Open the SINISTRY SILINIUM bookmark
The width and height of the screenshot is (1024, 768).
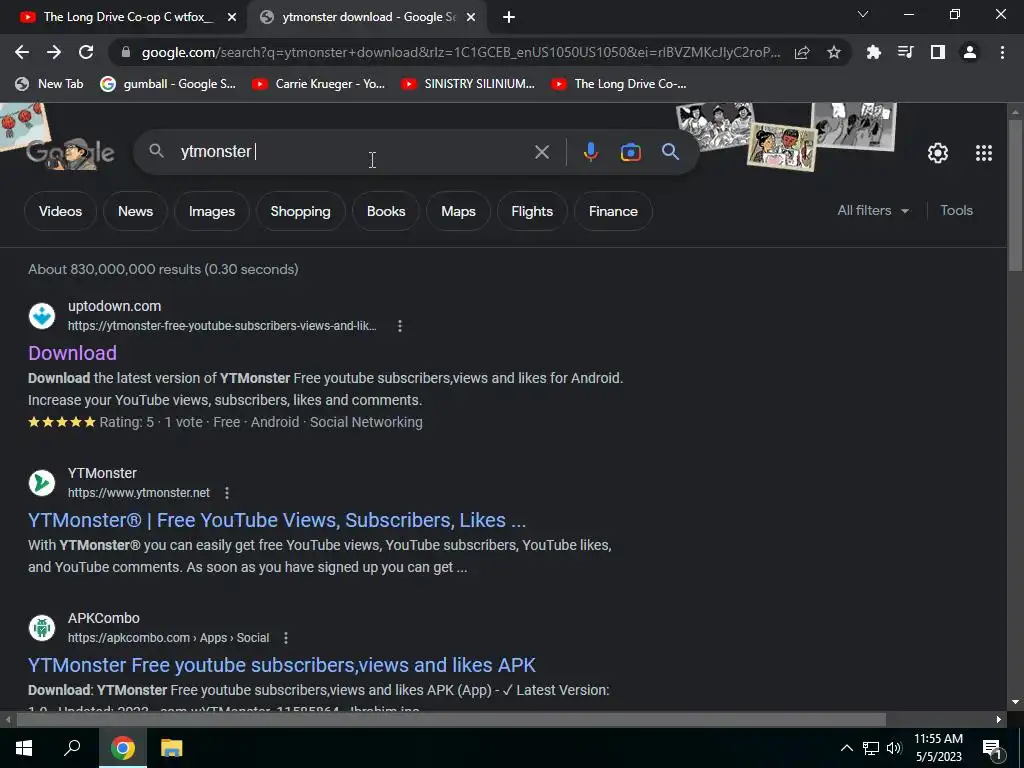pyautogui.click(x=468, y=84)
